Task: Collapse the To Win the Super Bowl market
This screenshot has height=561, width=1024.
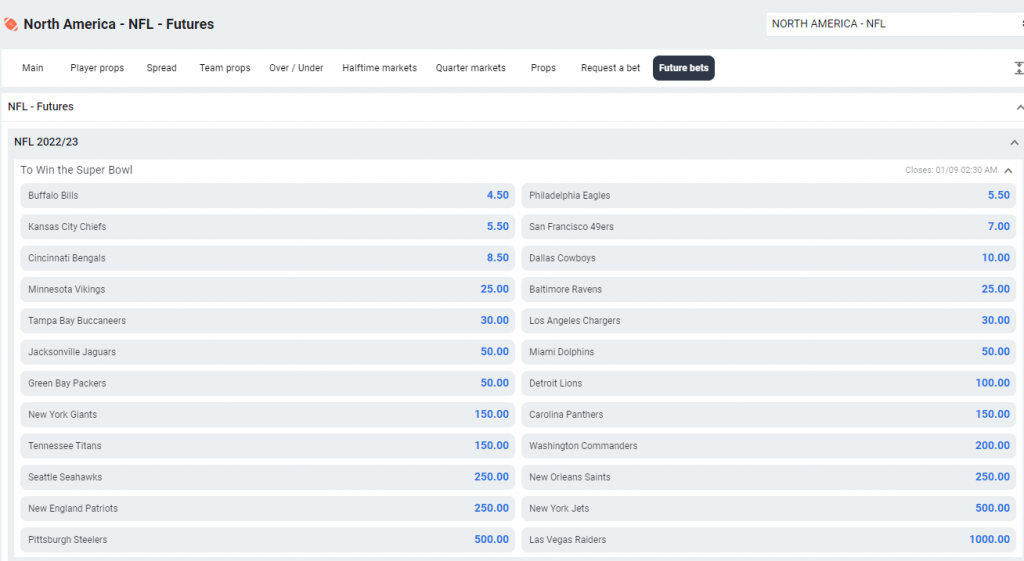Action: [x=1008, y=170]
